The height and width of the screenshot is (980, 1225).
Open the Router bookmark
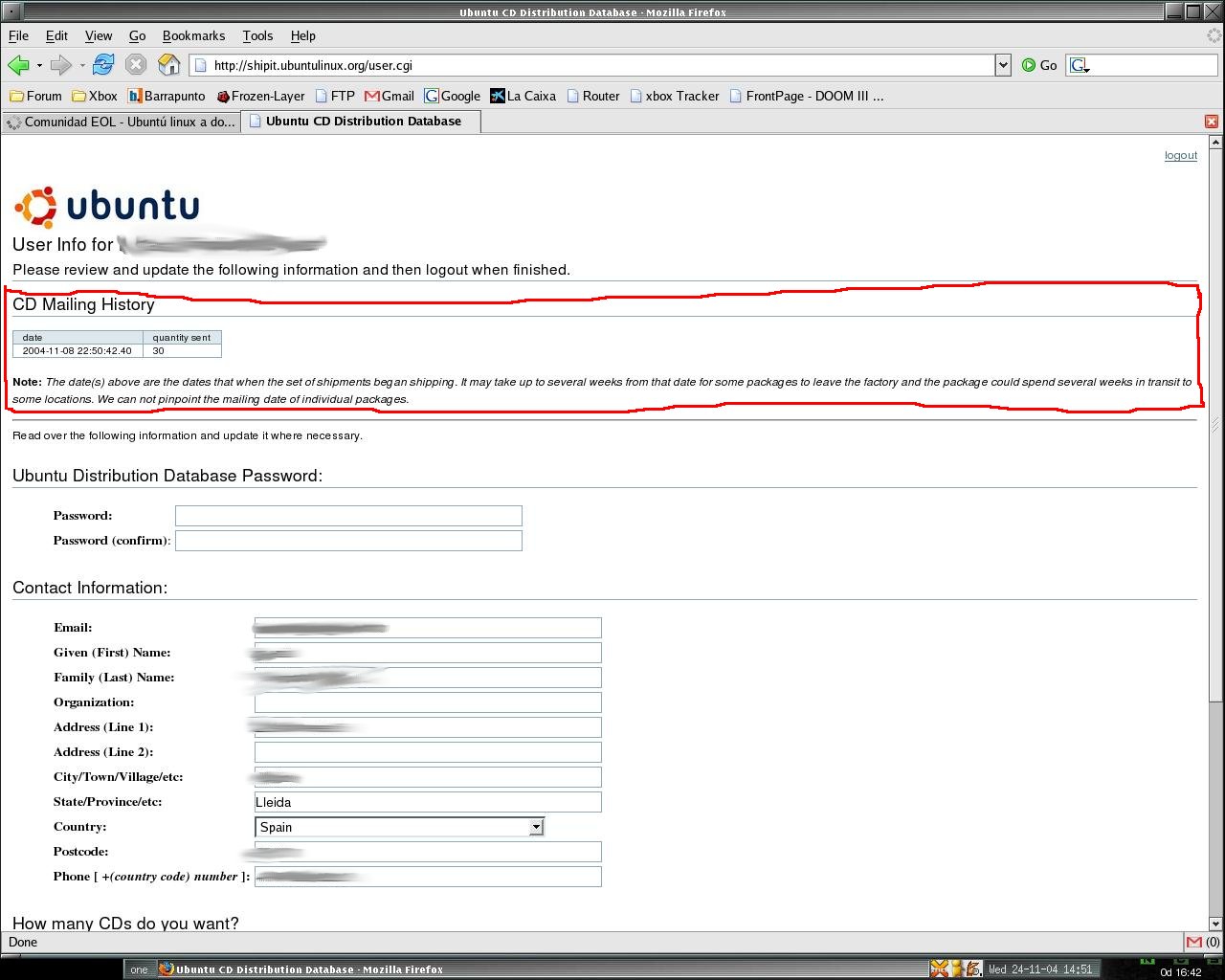593,96
